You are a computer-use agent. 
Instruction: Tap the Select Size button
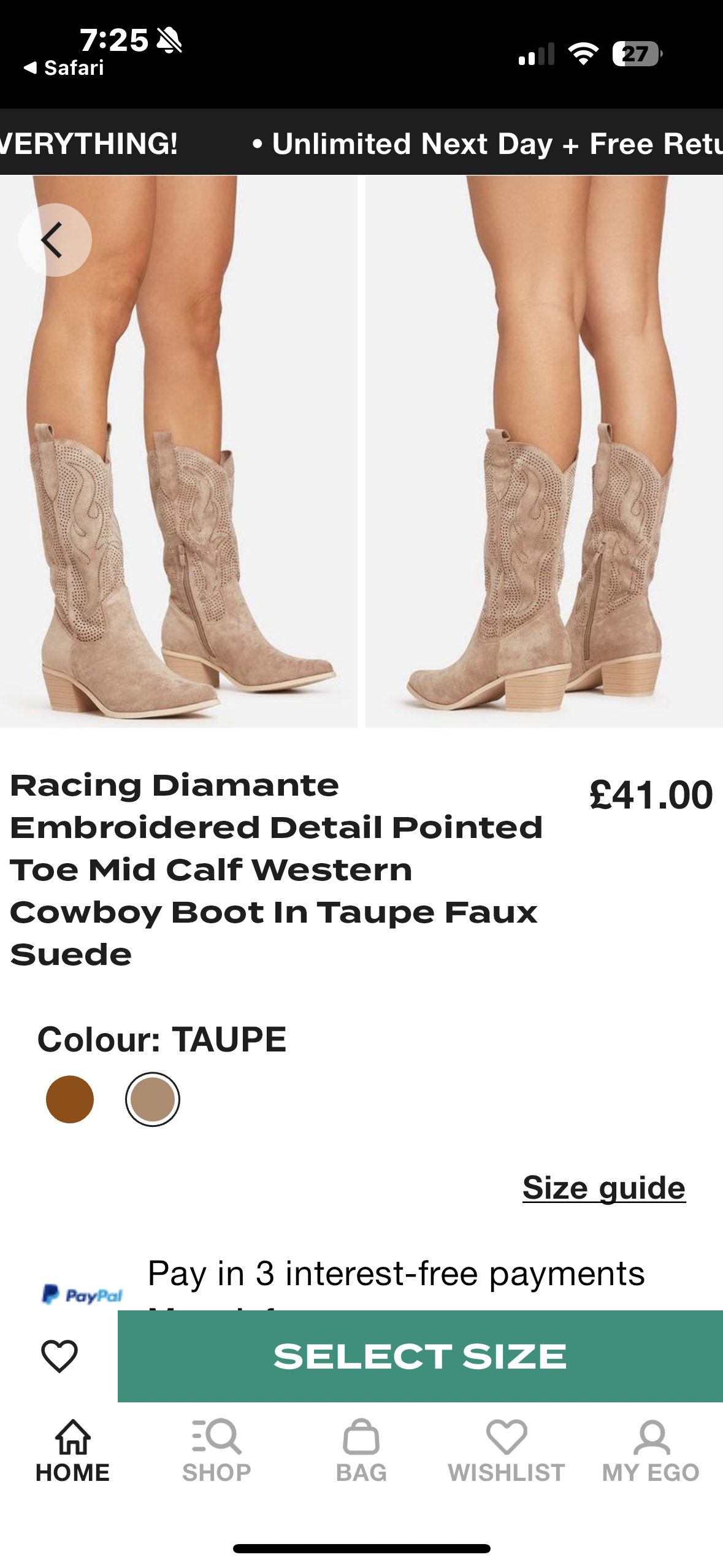click(x=420, y=1356)
